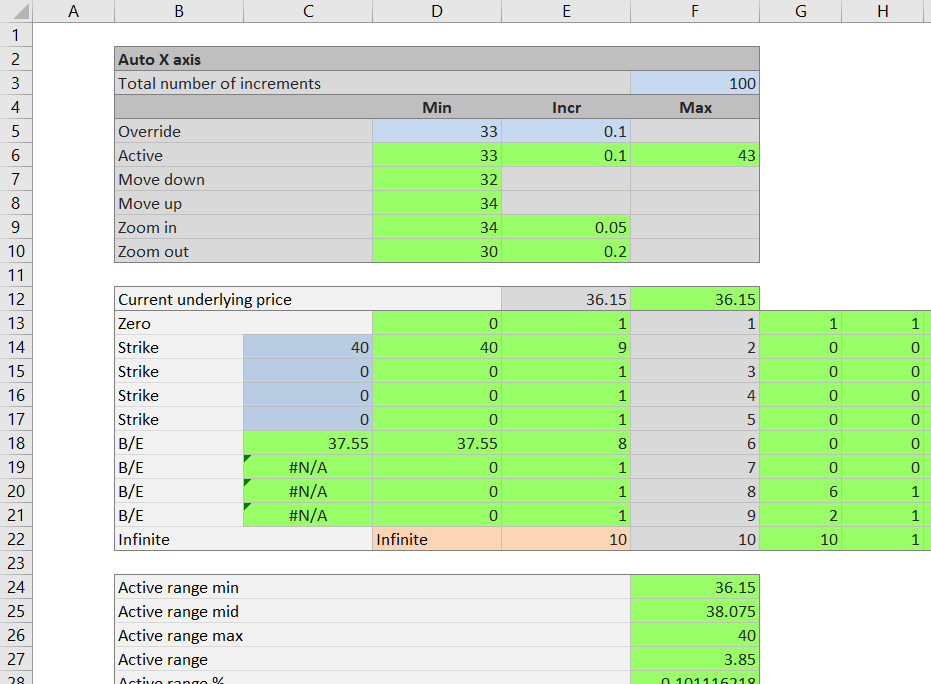931x684 pixels.
Task: Select B/E value 37.55 in column C
Action: tap(308, 443)
